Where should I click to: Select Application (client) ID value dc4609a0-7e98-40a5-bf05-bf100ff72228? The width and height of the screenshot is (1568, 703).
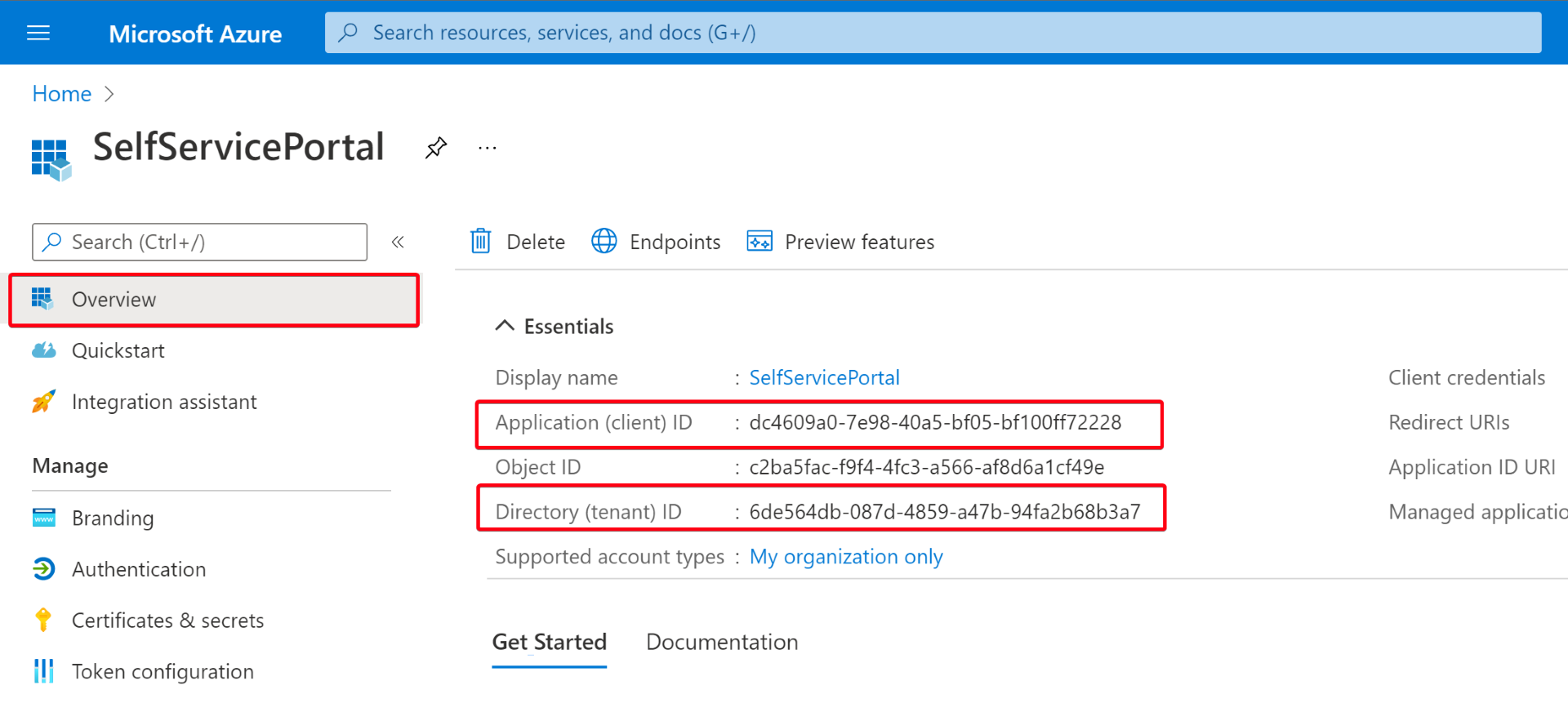coord(935,422)
